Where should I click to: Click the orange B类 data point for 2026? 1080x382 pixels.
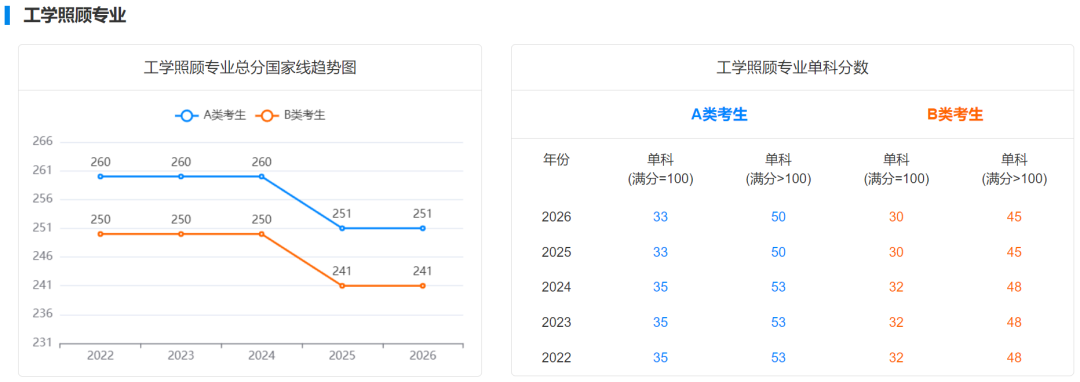[x=423, y=286]
